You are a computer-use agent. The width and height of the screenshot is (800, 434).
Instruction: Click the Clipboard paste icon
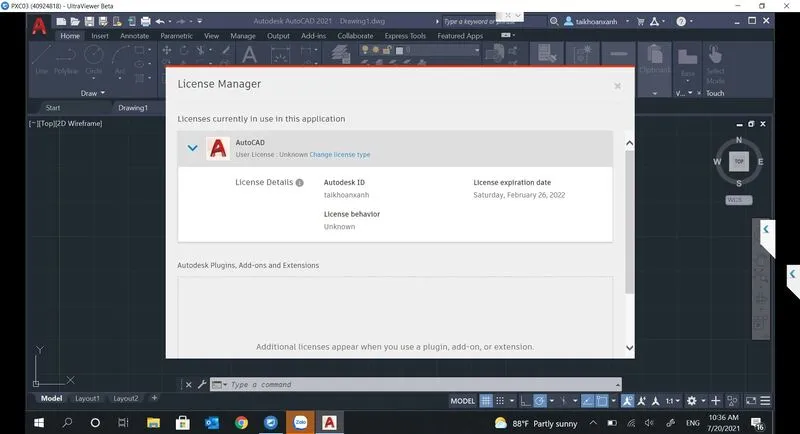point(655,55)
